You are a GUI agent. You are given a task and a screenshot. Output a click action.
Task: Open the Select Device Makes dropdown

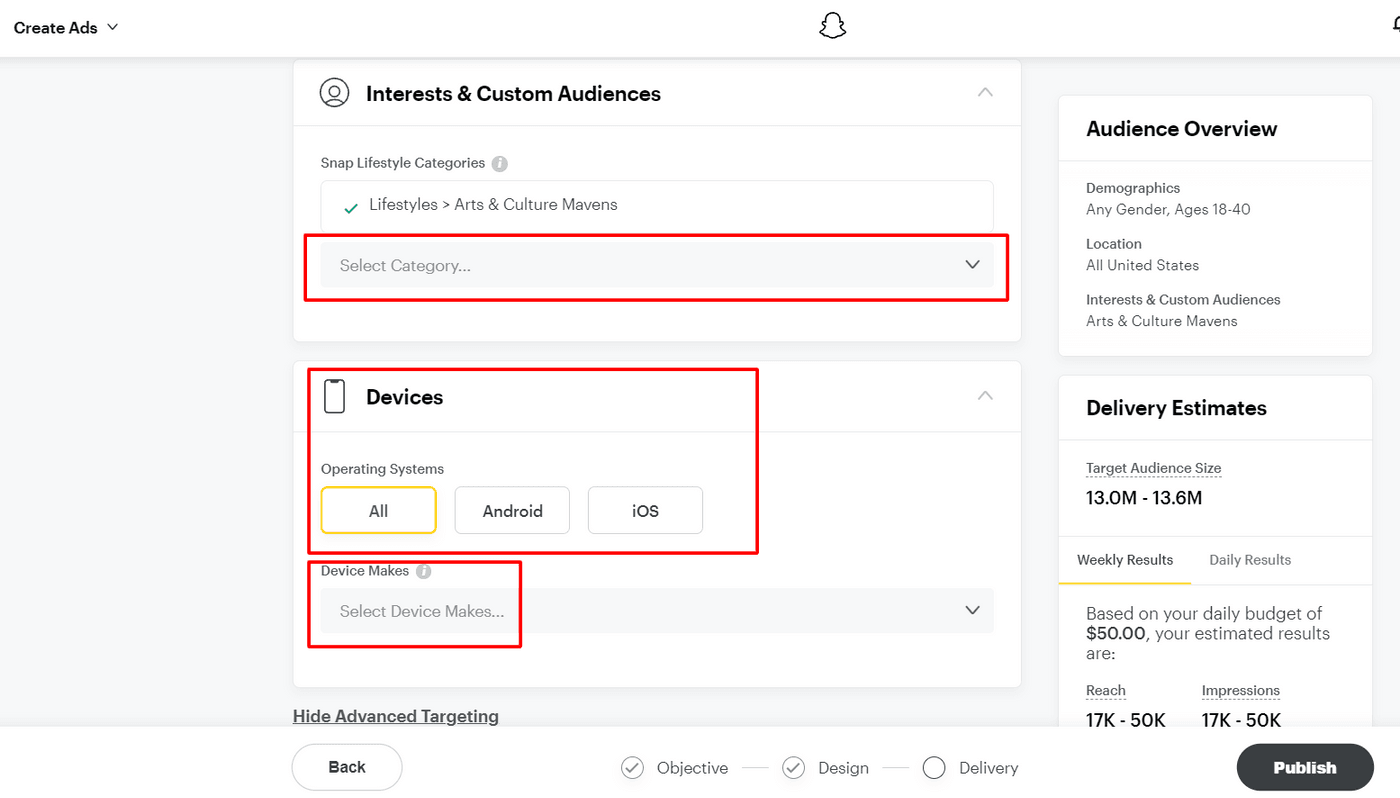tap(656, 610)
